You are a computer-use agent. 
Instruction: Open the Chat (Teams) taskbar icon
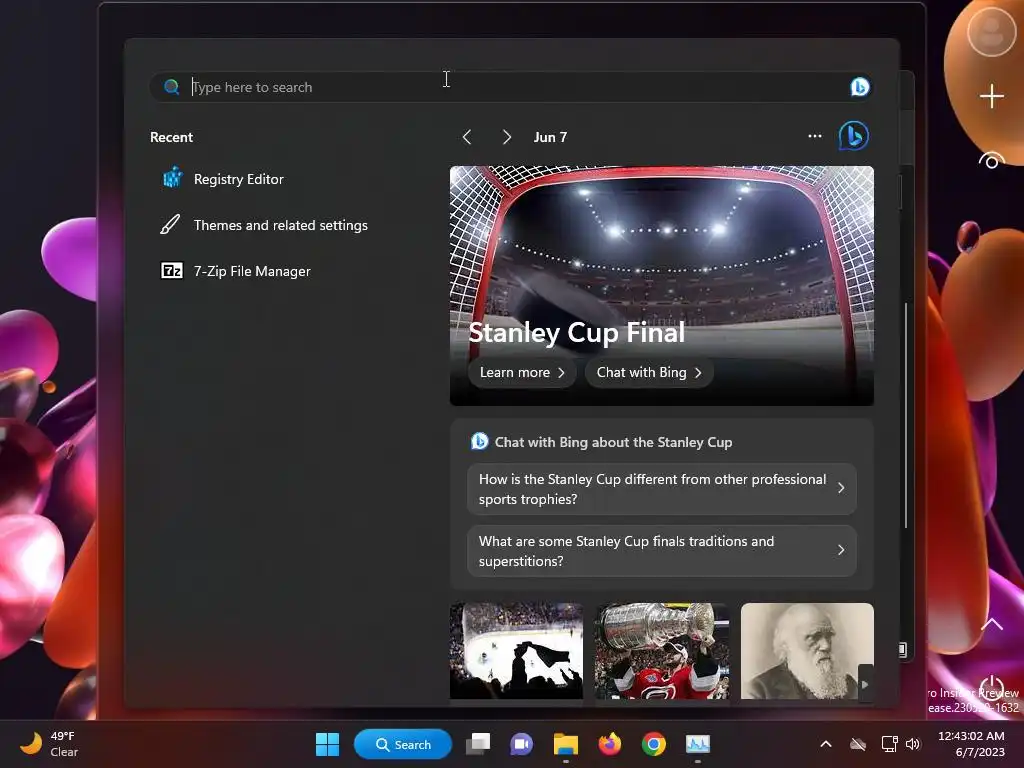521,744
